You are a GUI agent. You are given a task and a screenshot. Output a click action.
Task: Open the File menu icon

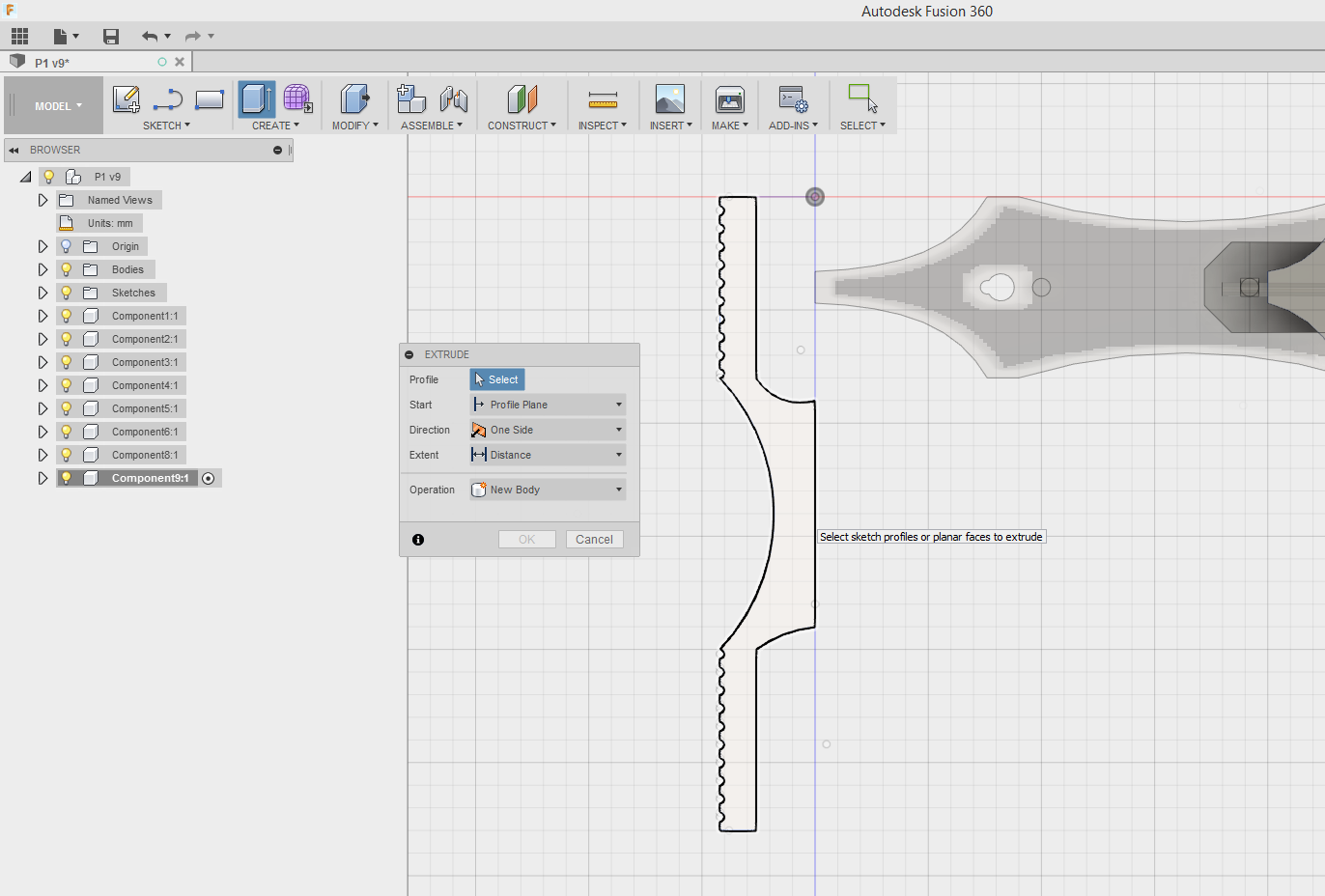pos(66,37)
